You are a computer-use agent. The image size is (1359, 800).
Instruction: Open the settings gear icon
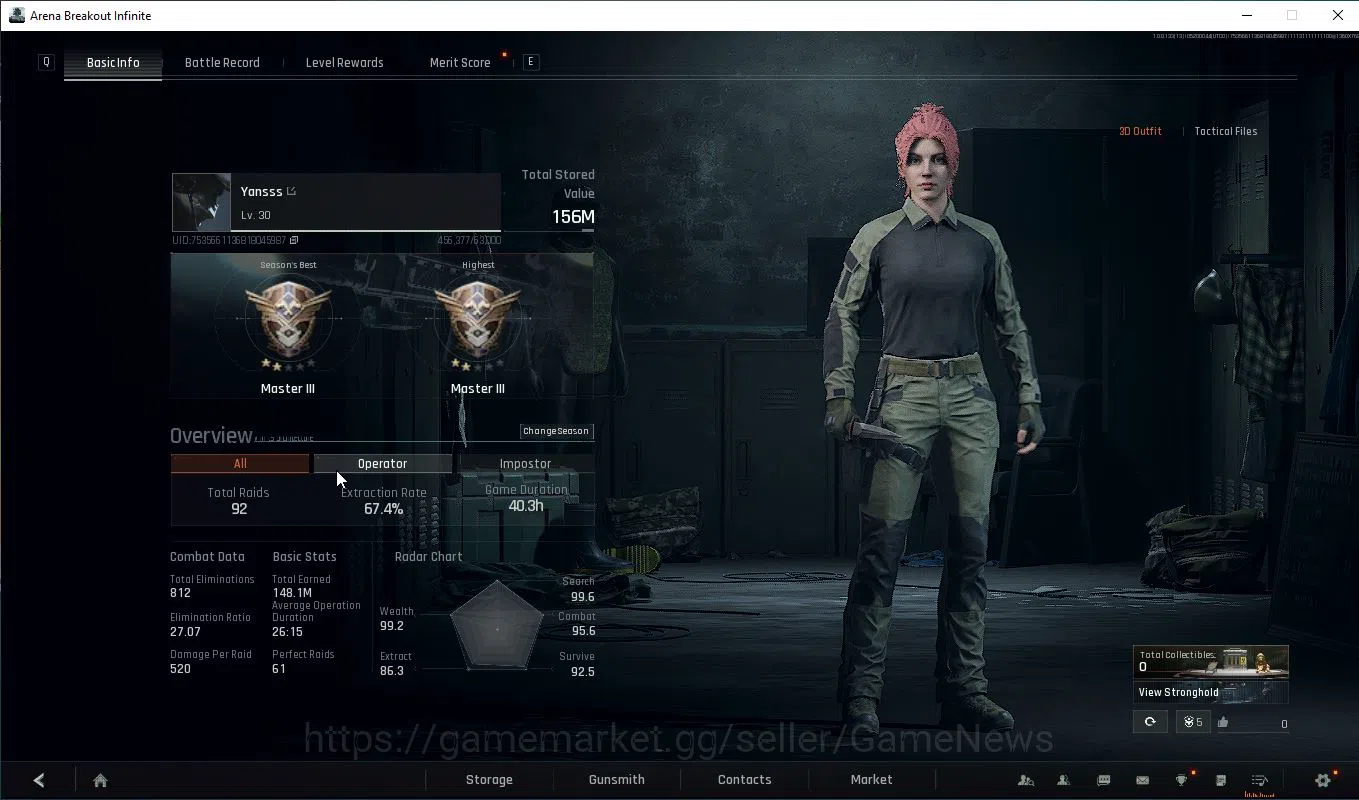1323,780
